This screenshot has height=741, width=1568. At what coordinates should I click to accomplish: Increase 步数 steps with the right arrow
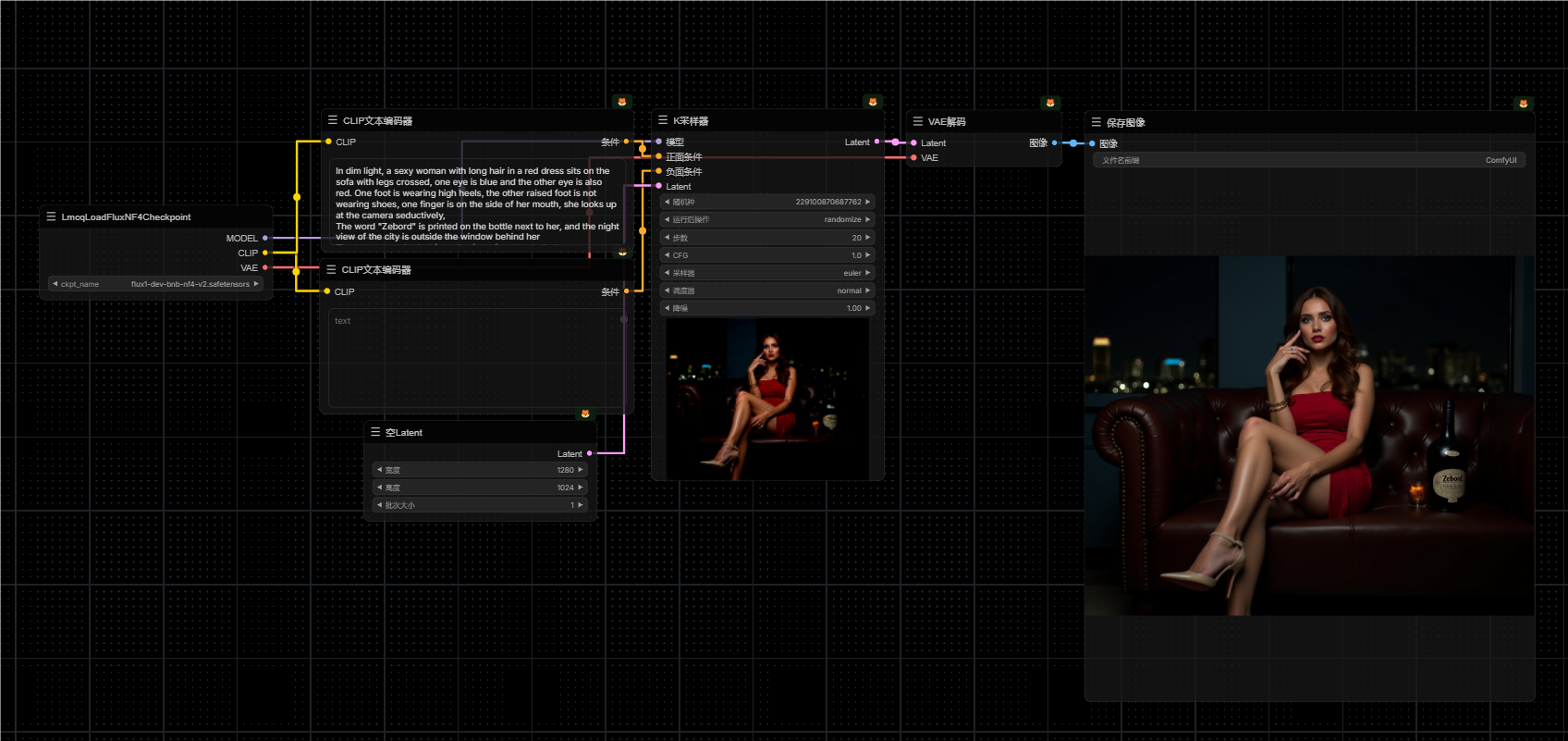click(x=868, y=238)
